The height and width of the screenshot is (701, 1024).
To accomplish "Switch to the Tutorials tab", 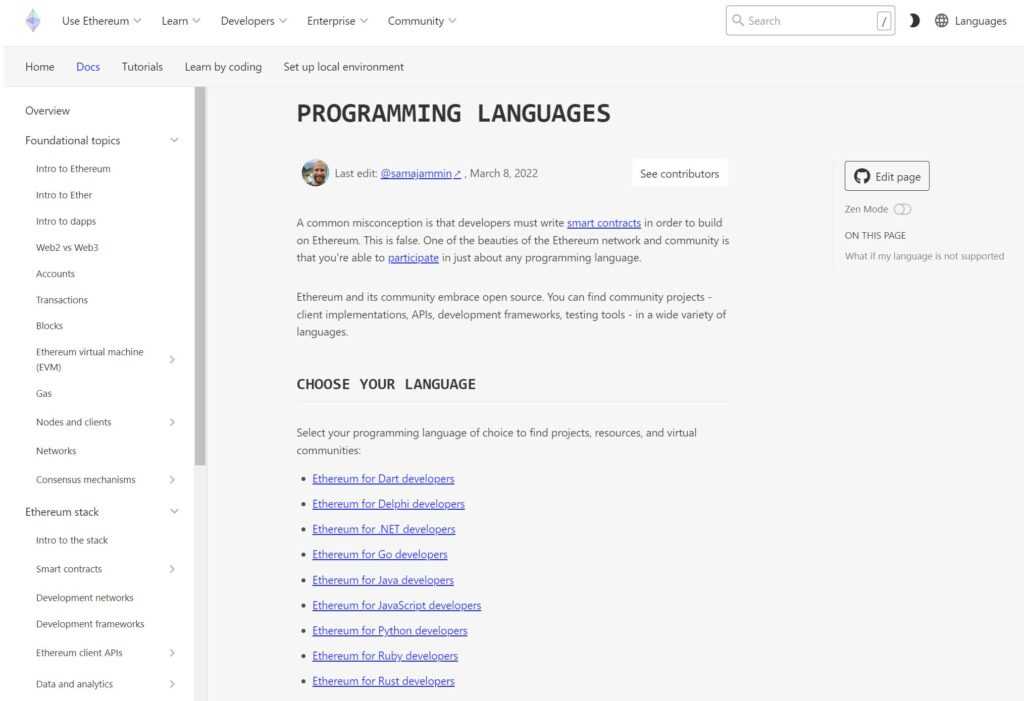I will [141, 66].
